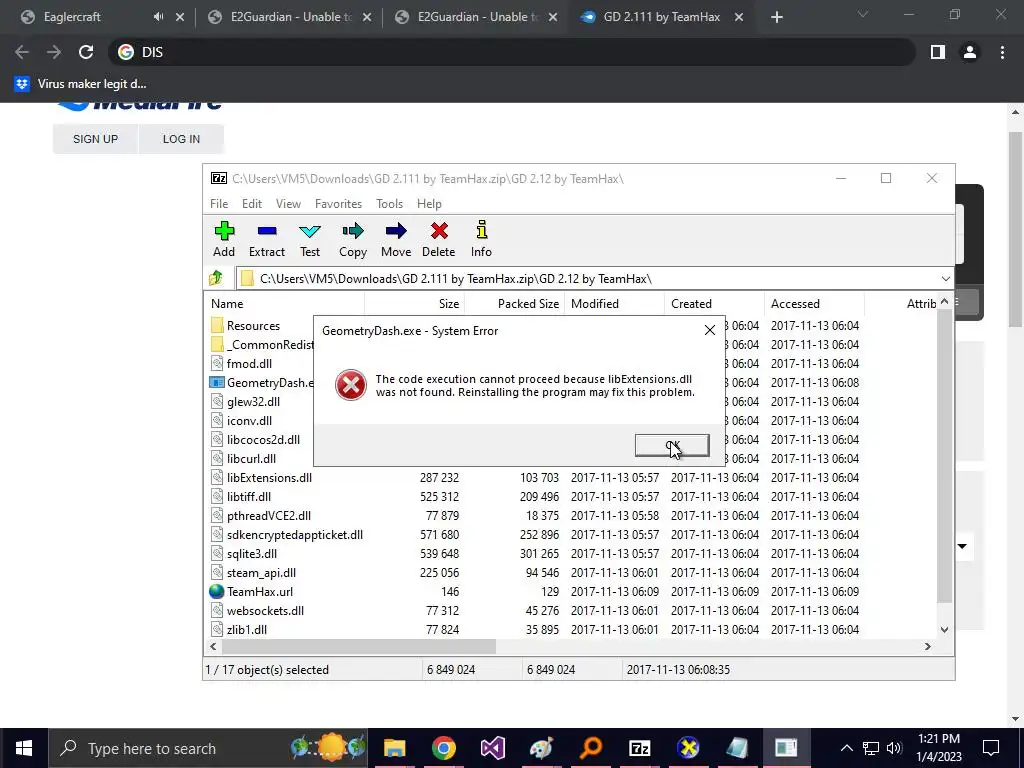This screenshot has width=1024, height=768.
Task: Open Chrome three-dot menu
Action: [1002, 52]
